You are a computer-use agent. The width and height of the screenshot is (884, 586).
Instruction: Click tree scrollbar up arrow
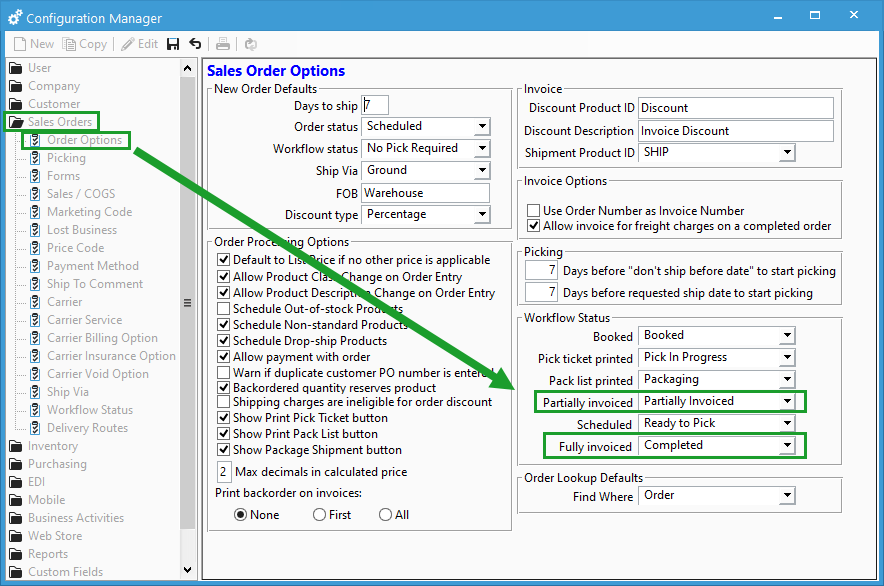point(188,69)
